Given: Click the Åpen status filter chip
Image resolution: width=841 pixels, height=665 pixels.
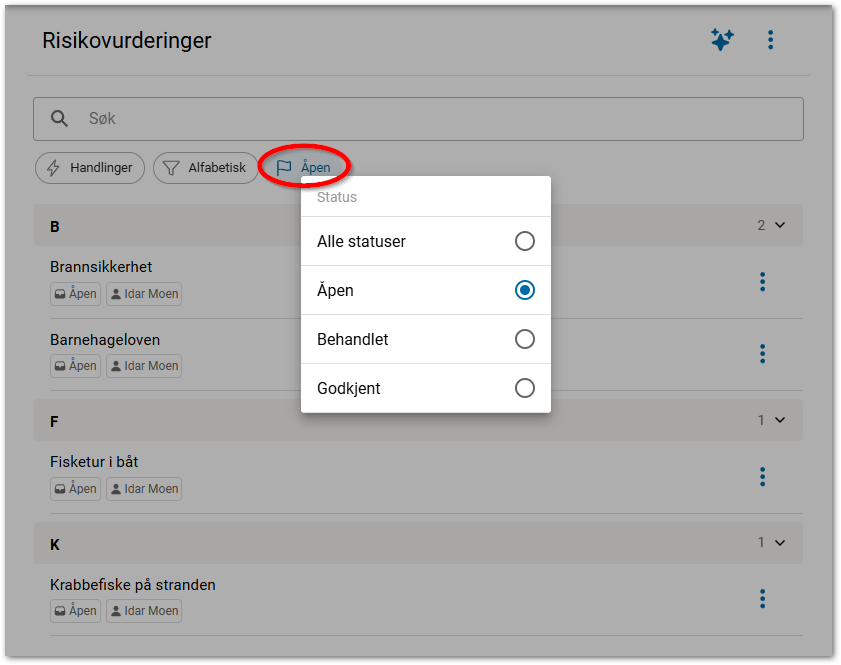Looking at the screenshot, I should [304, 168].
